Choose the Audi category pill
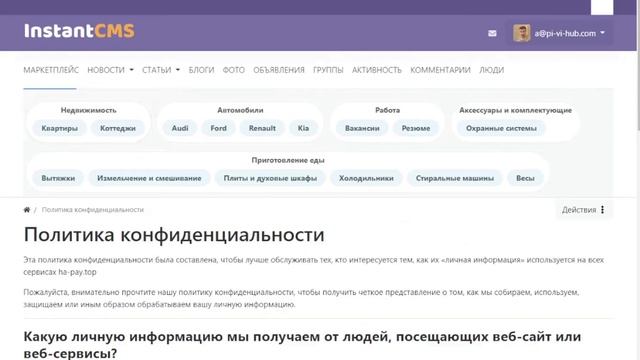Image resolution: width=640 pixels, height=360 pixels. [x=180, y=128]
